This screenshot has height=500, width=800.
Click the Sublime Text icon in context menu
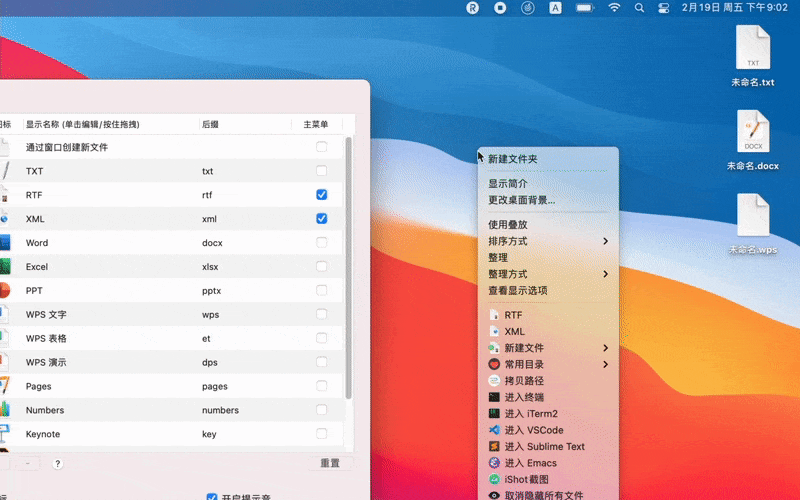point(494,446)
